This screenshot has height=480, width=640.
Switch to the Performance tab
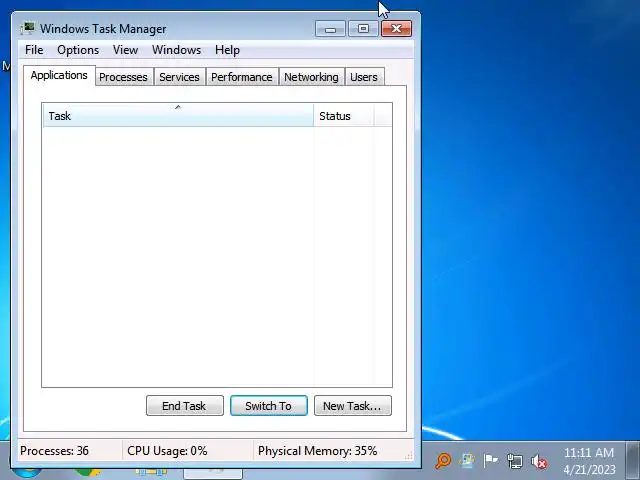(242, 77)
